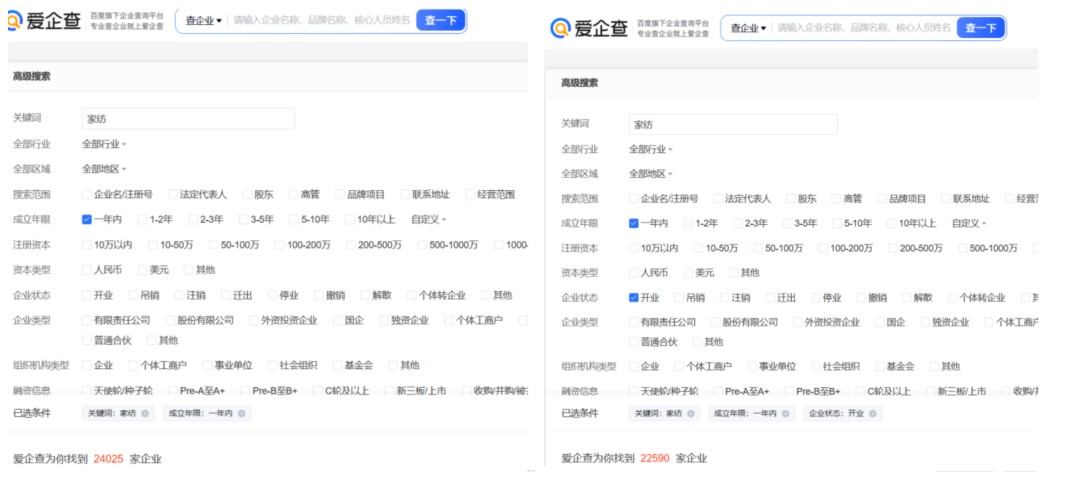
Task: Expand 全部地区 dropdown in right screenshot
Action: click(650, 174)
